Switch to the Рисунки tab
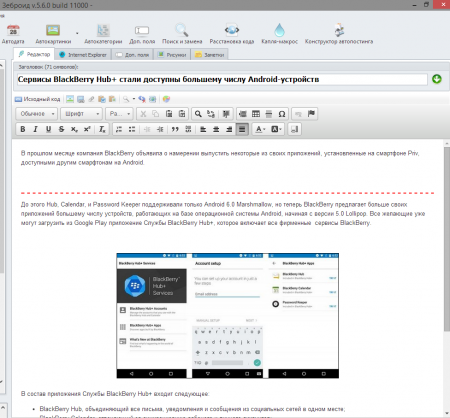This screenshot has height=418, width=450. pyautogui.click(x=172, y=55)
